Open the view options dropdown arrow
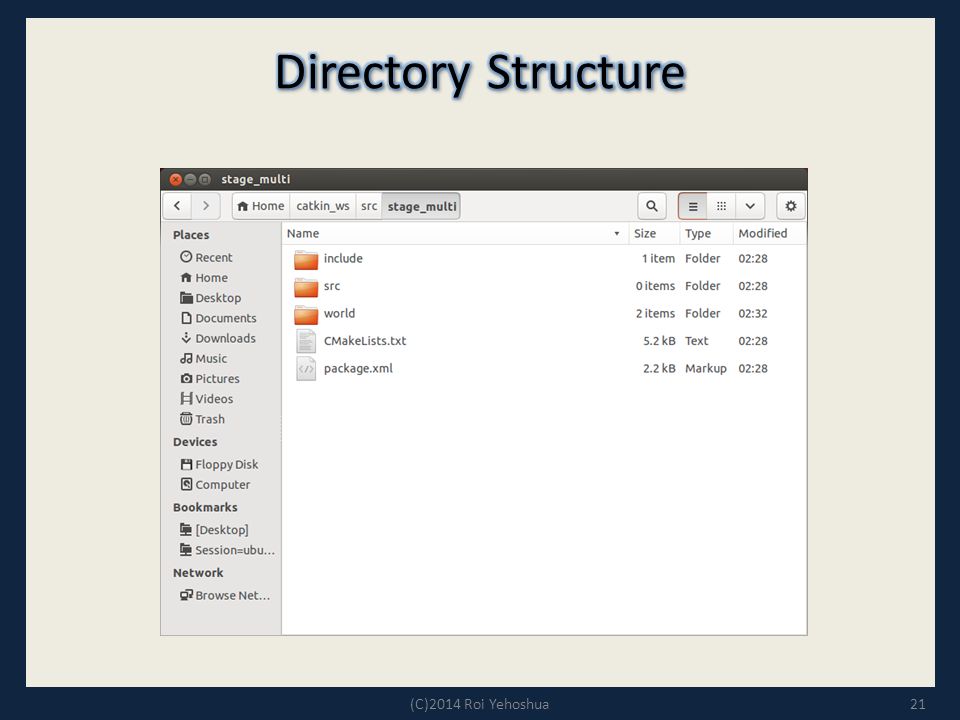Screen dimensions: 960x720 pos(750,206)
